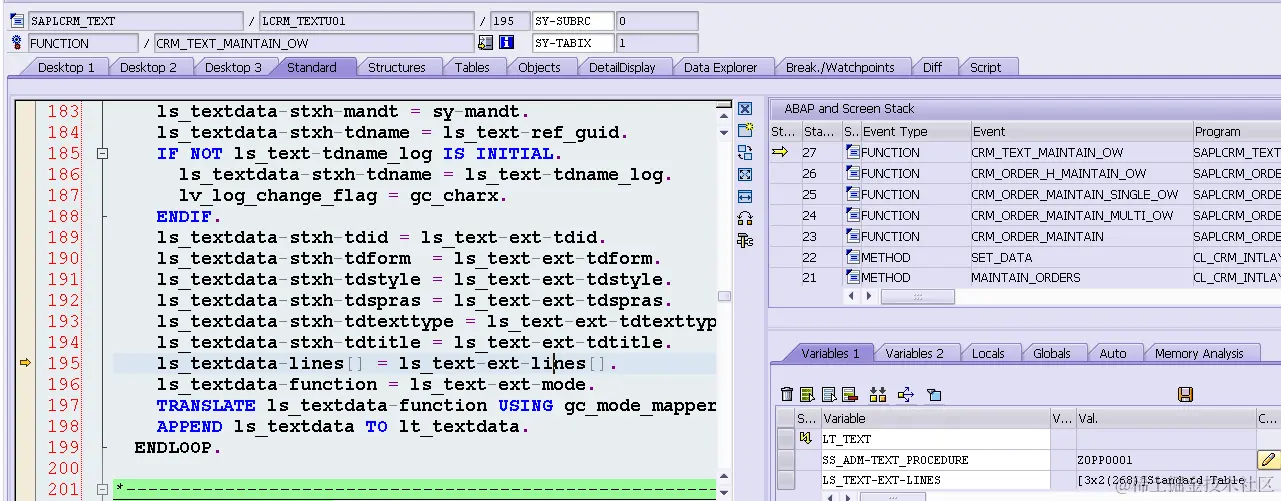Open the Objects tab
Screen dimensions: 1281x501
click(x=539, y=67)
